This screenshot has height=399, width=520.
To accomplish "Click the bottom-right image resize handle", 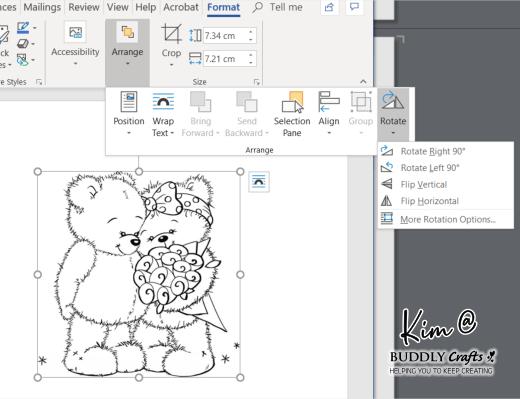I will tap(240, 378).
